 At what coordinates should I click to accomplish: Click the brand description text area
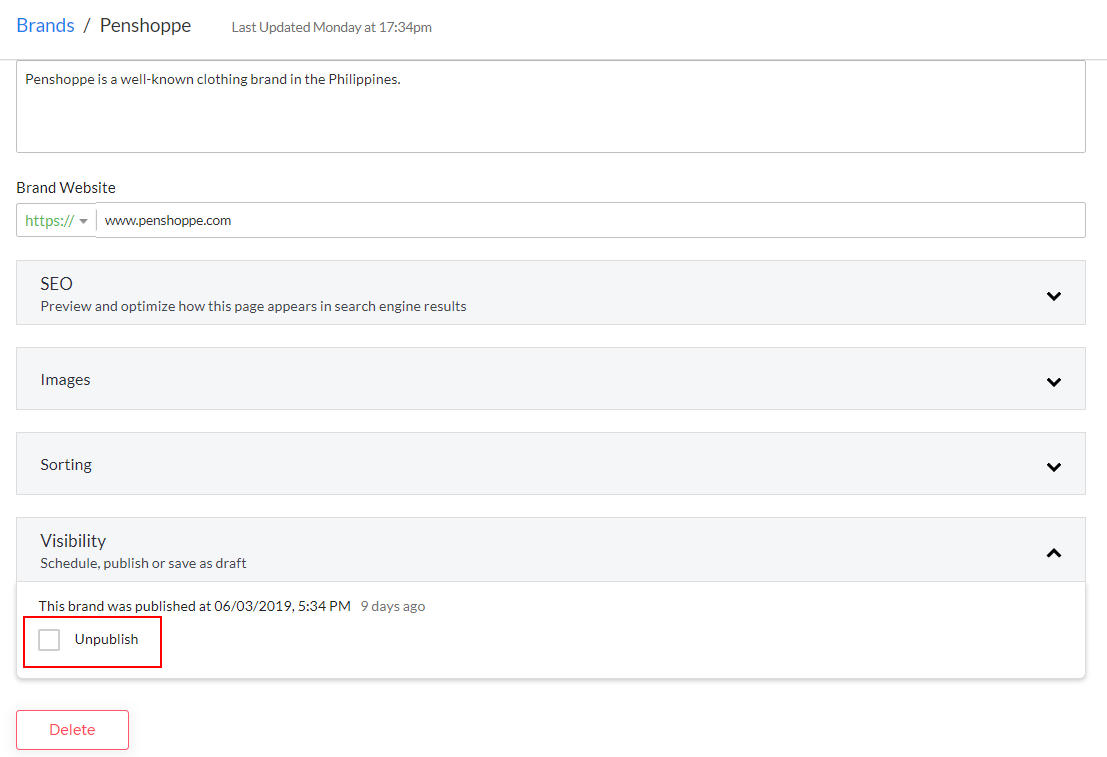coord(551,107)
